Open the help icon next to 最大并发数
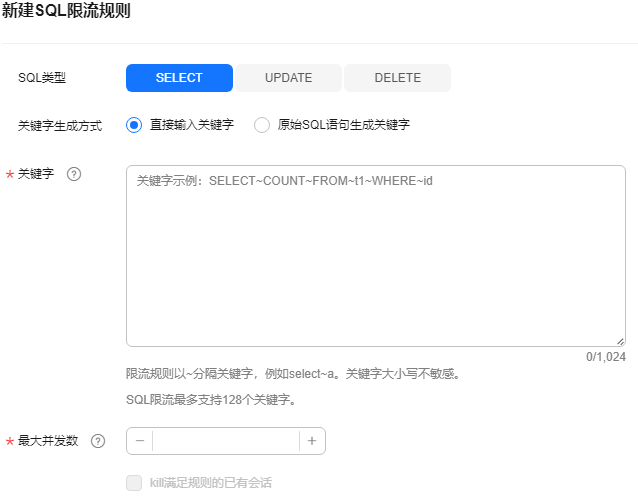This screenshot has height=501, width=638. pyautogui.click(x=98, y=441)
